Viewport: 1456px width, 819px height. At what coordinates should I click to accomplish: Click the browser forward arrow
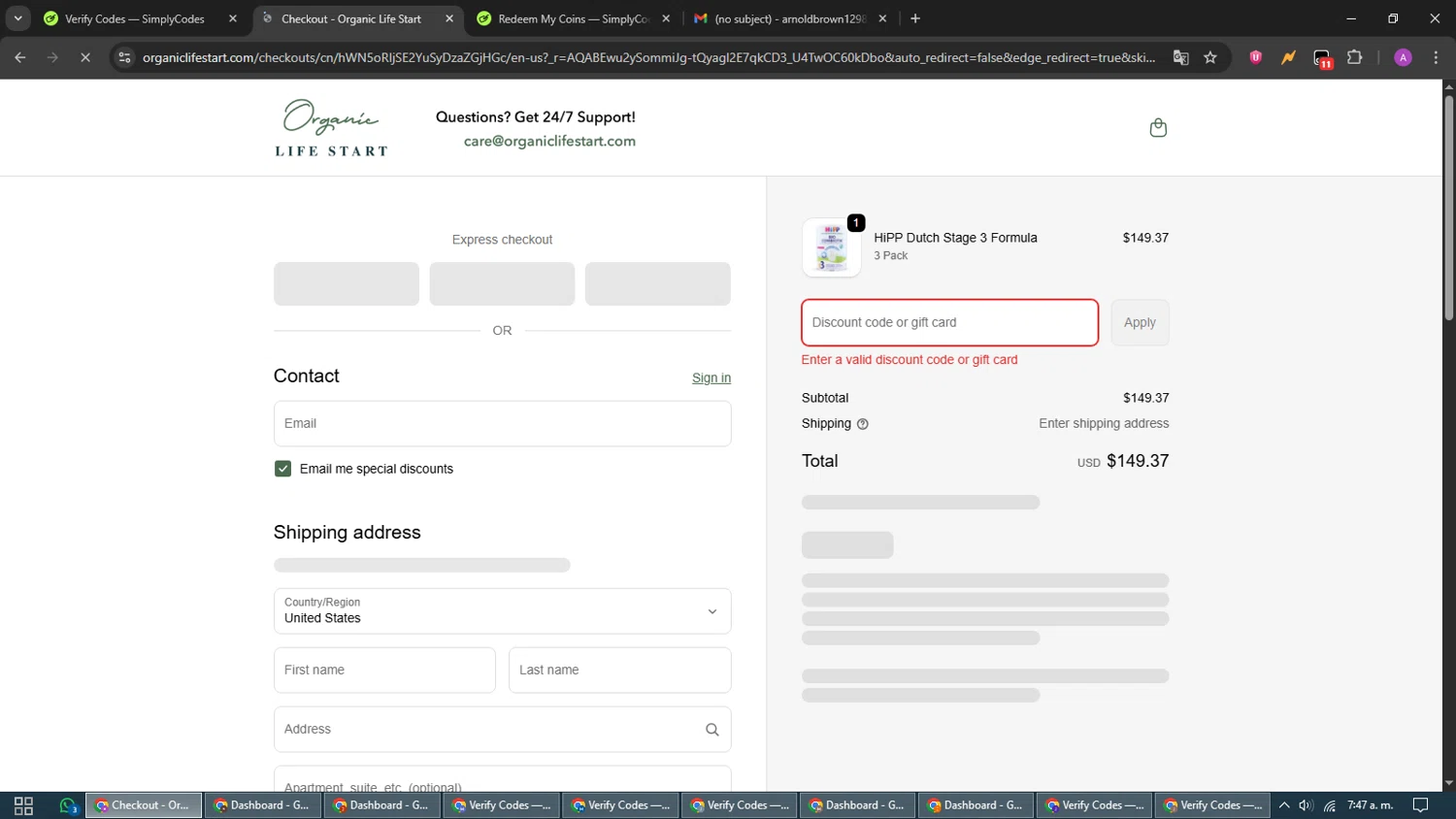coord(52,58)
